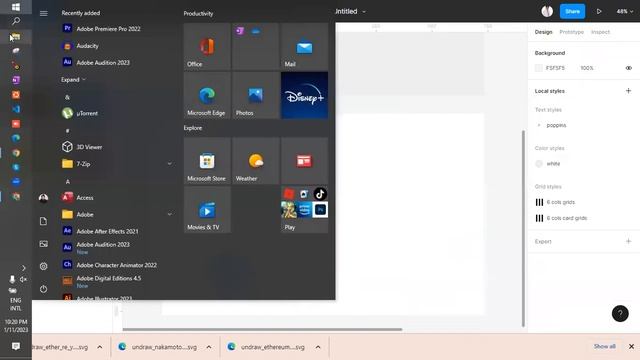Open the notification center icon
This screenshot has height=360, width=640.
coord(16,347)
